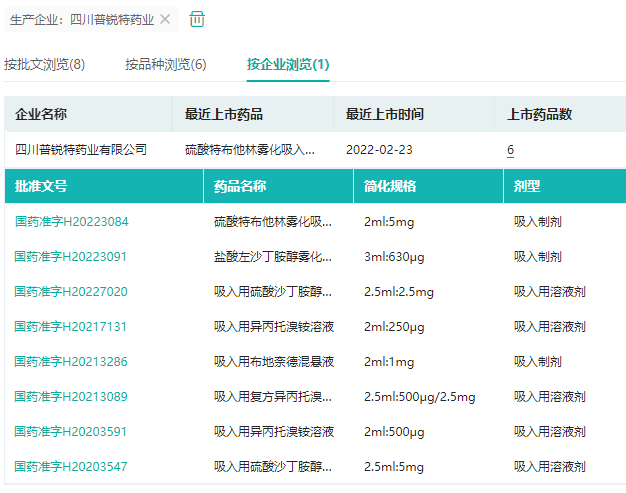Viewport: 626px width, 493px height.
Task: Select the 按企业浏览(1) tab
Action: point(288,64)
